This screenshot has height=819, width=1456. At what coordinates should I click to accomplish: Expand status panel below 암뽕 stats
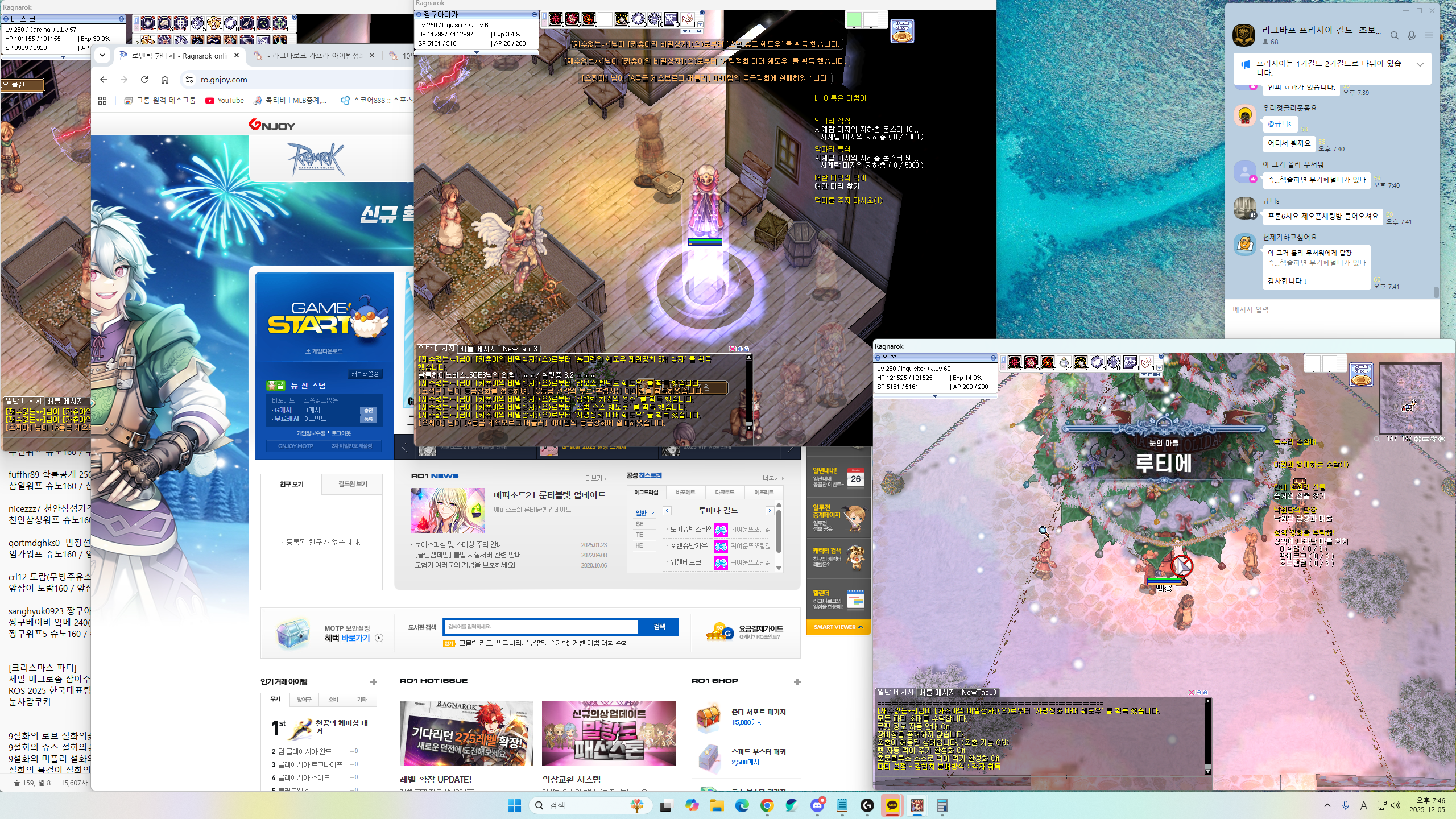934,396
